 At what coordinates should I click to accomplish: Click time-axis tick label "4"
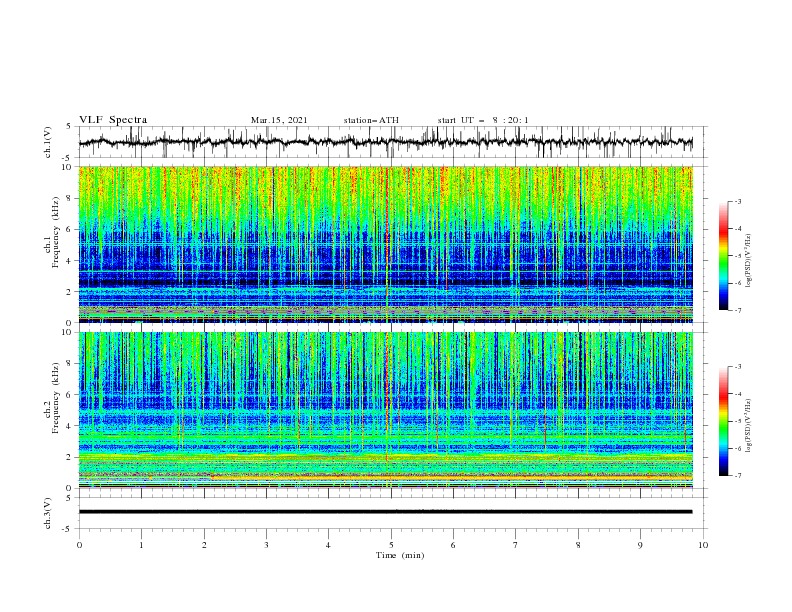(x=329, y=545)
